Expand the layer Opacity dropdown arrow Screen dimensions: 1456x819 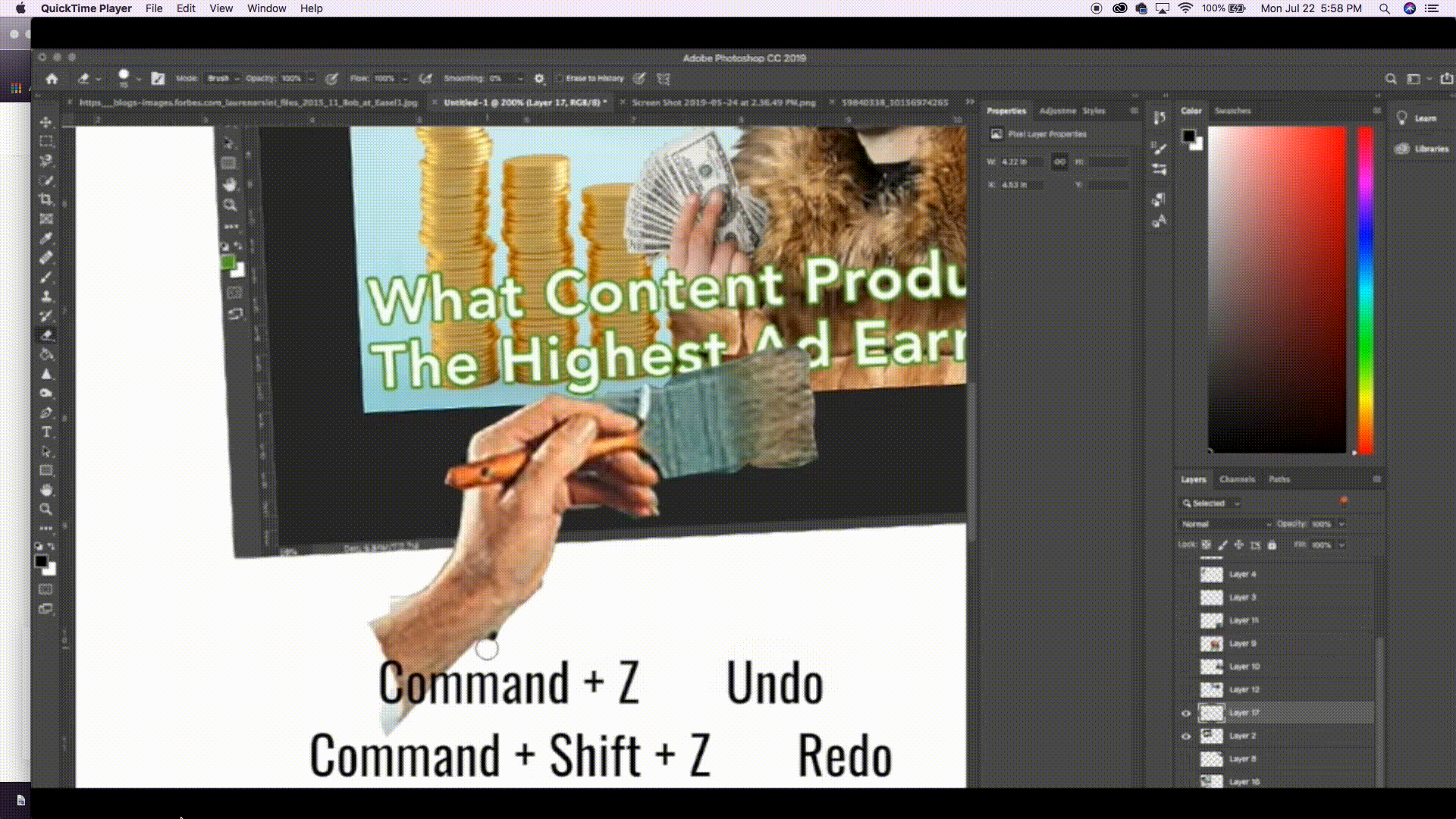tap(1341, 524)
